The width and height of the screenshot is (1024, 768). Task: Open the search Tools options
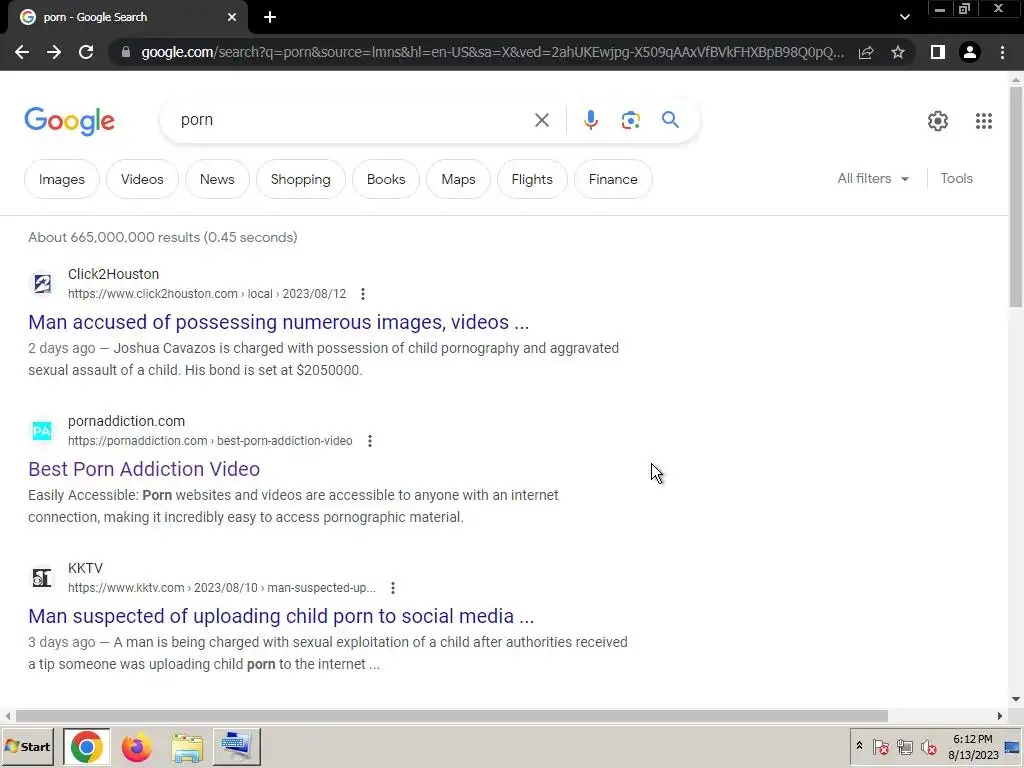(x=956, y=178)
